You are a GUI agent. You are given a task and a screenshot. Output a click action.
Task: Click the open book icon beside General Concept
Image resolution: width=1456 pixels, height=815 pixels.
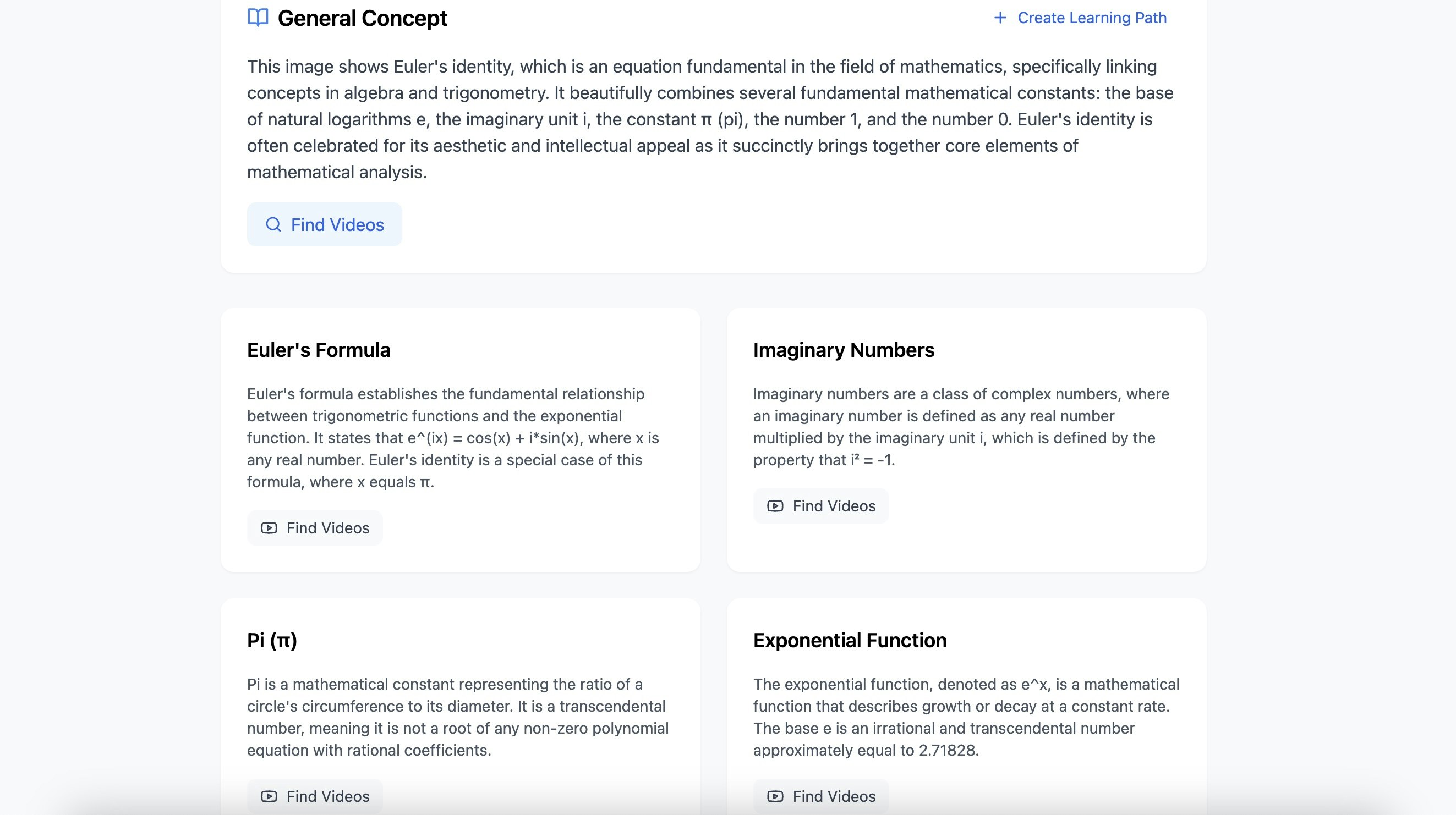pyautogui.click(x=258, y=18)
